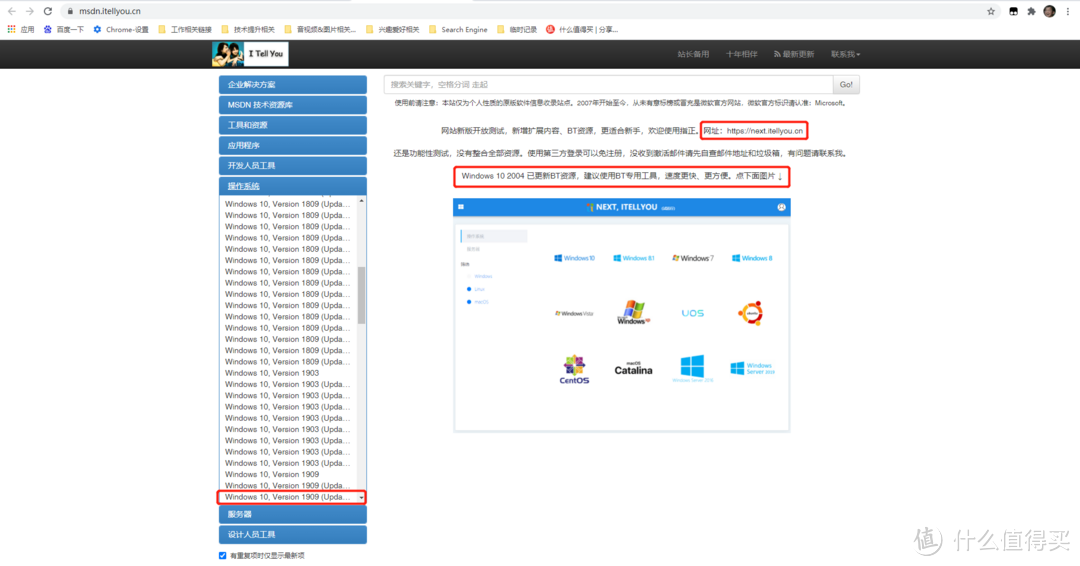Open the 工作相关链接 bookmark folder
Image resolution: width=1080 pixels, height=566 pixels.
[x=185, y=30]
